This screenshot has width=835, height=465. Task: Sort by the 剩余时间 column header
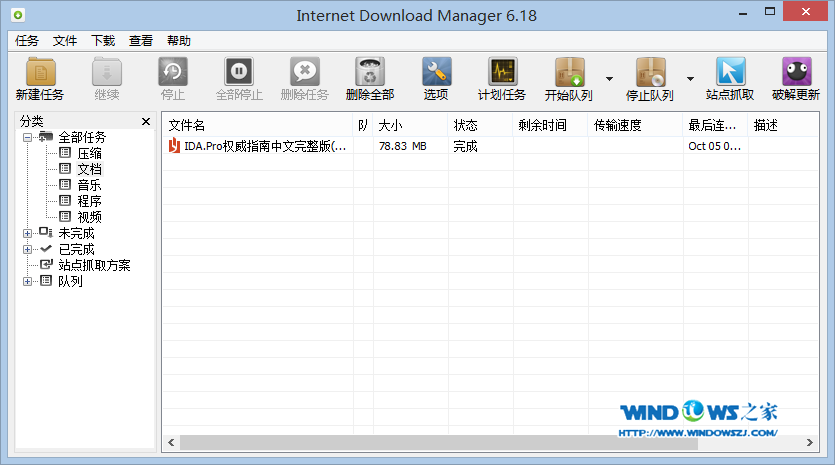point(551,125)
